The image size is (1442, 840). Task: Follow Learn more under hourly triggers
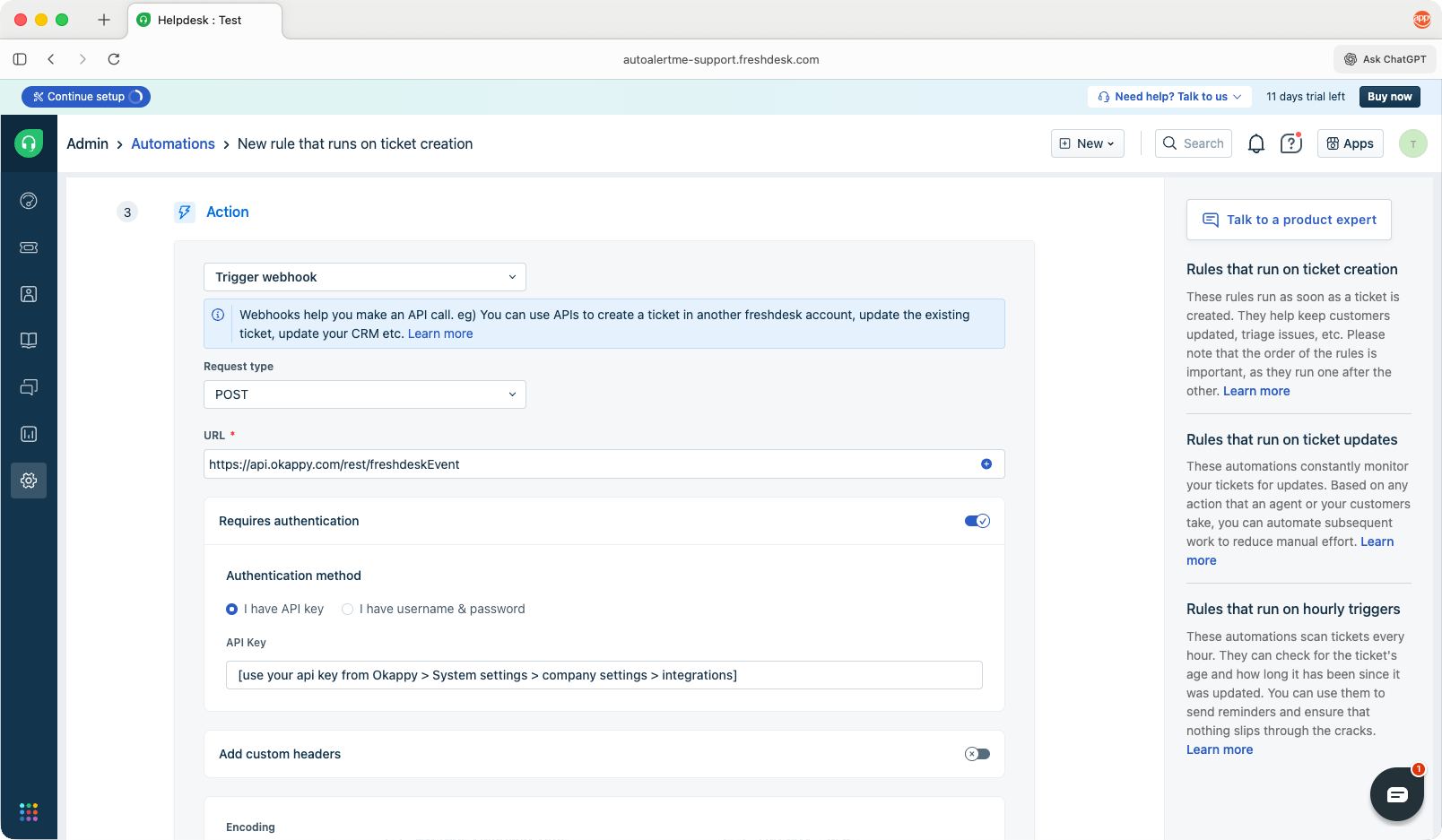pos(1220,749)
